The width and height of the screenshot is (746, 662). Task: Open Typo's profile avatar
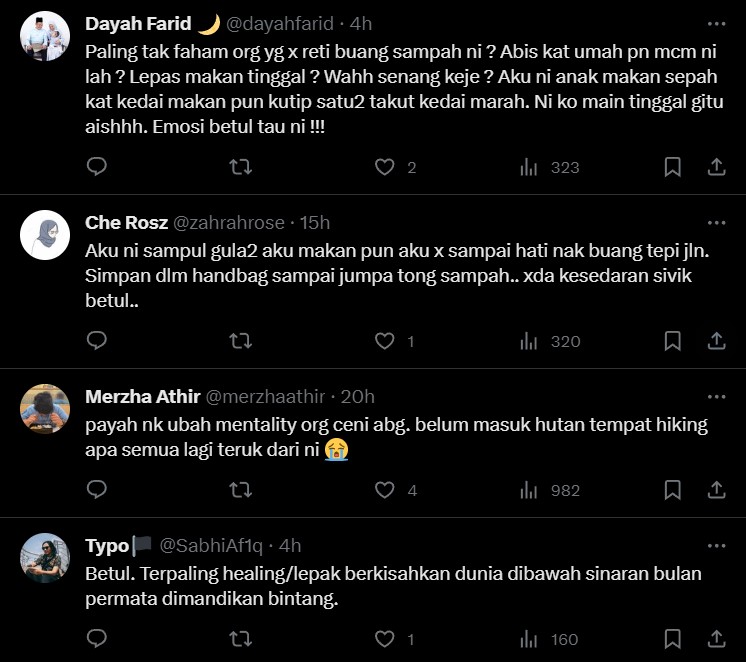pos(45,558)
